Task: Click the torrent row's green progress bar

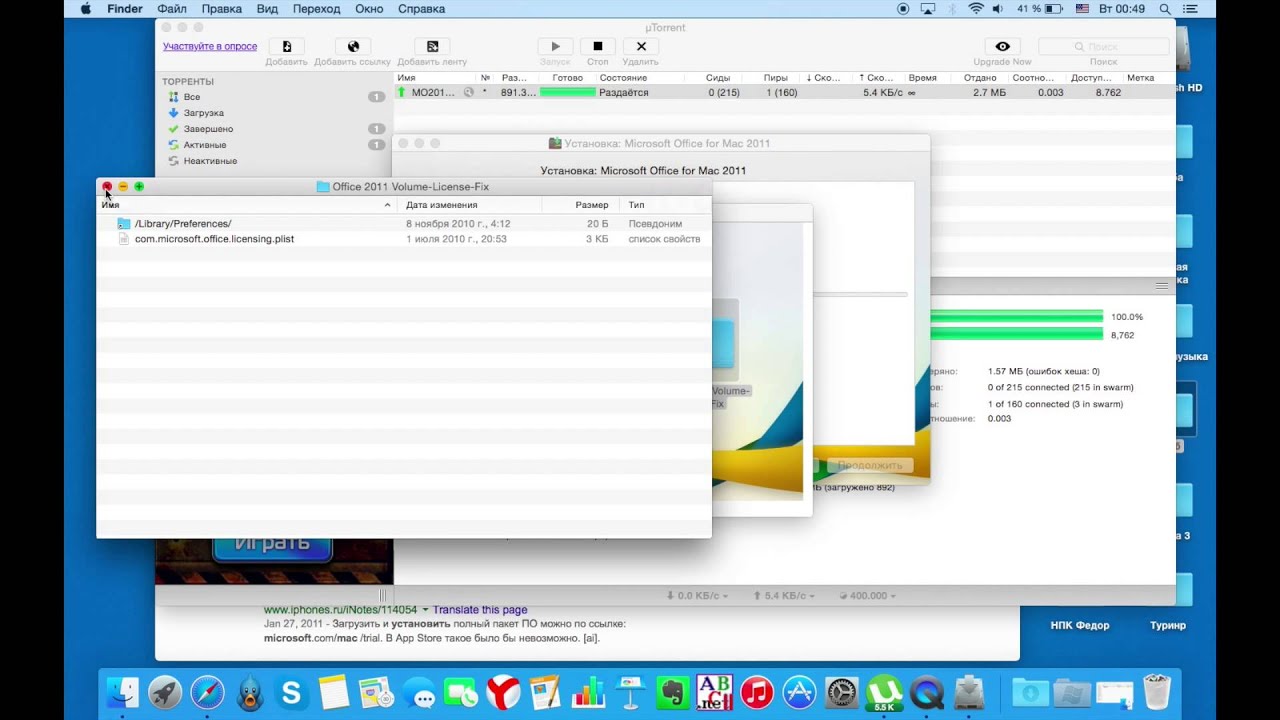Action: (567, 92)
